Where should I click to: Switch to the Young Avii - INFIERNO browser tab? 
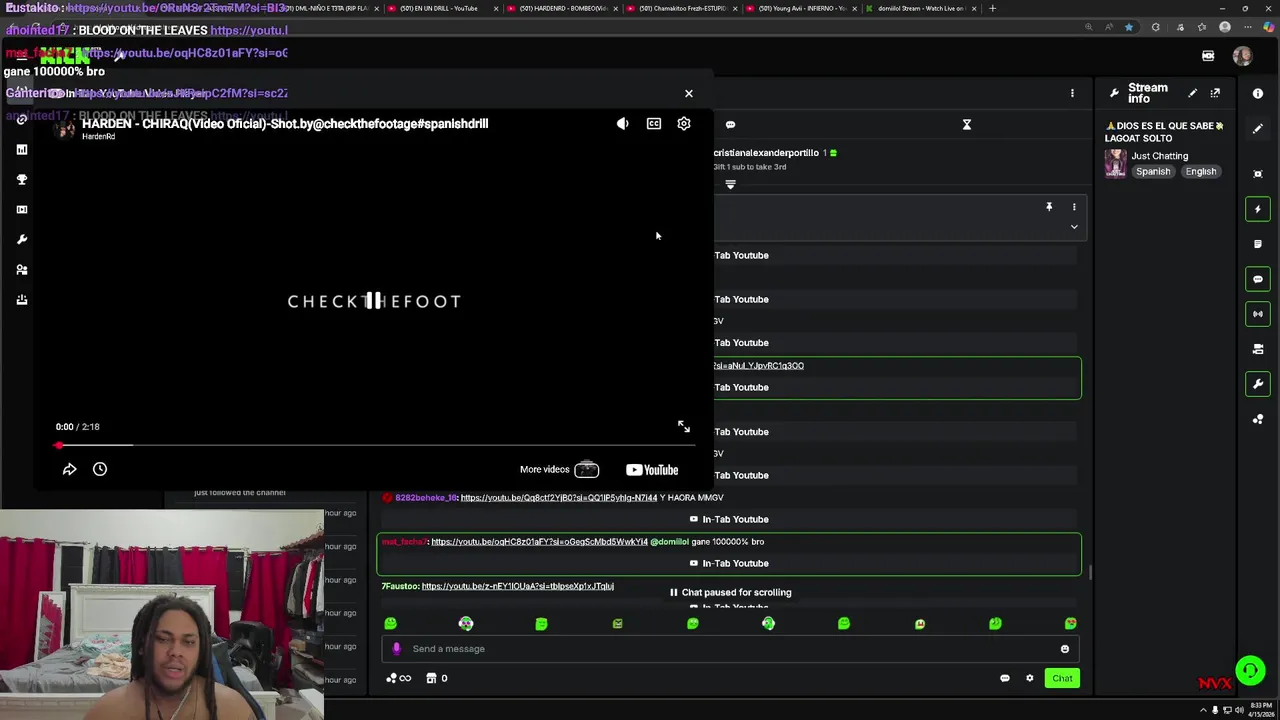pos(800,8)
